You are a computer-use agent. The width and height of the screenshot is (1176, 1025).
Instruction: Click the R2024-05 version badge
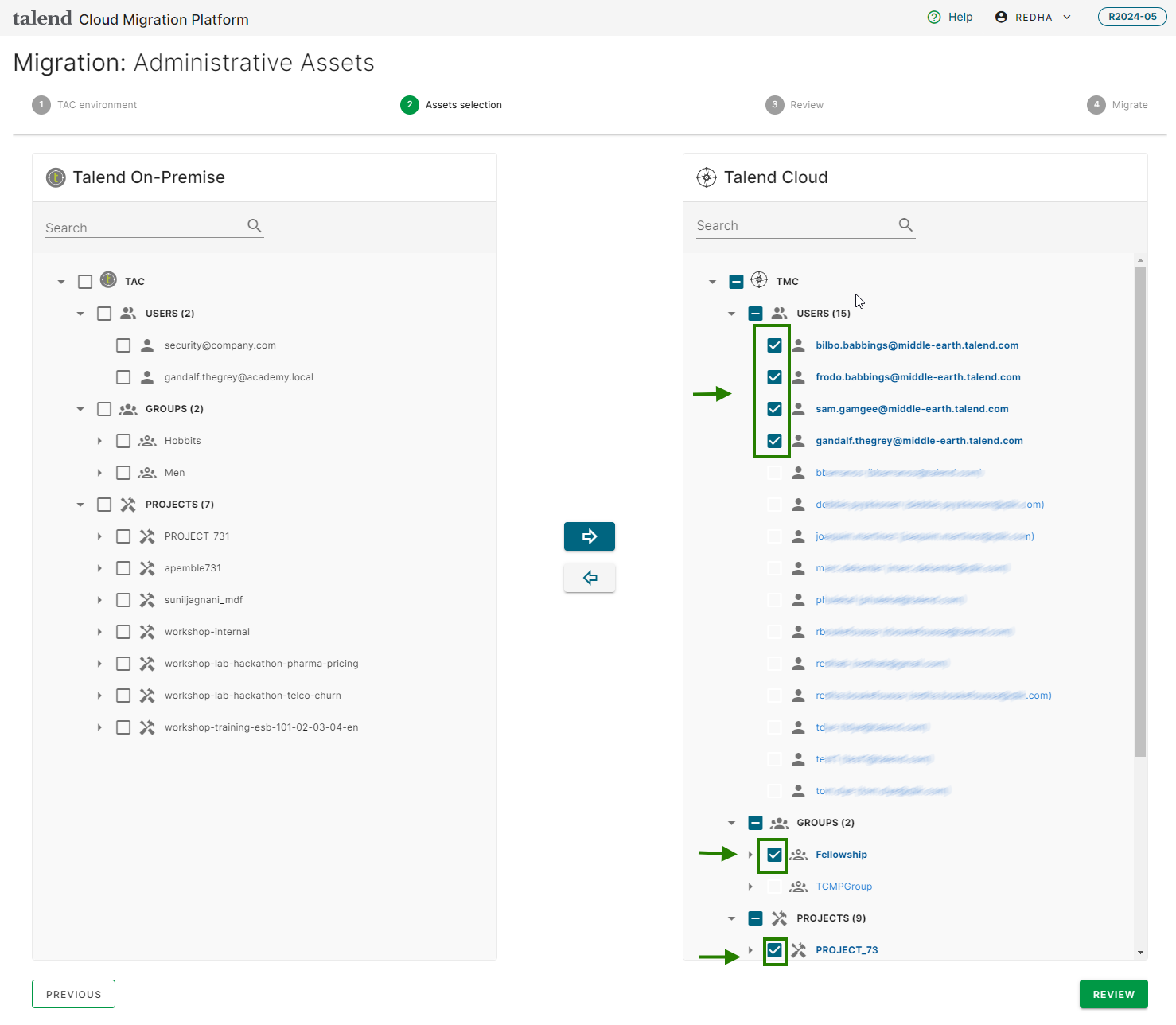click(1132, 17)
